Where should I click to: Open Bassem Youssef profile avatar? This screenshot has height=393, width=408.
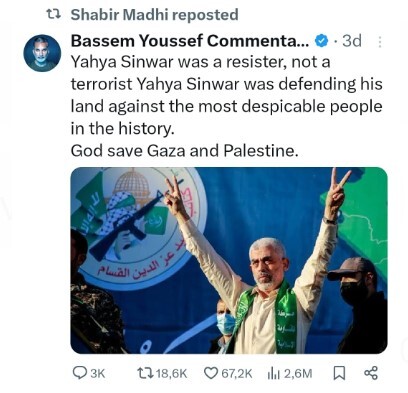coord(42,53)
